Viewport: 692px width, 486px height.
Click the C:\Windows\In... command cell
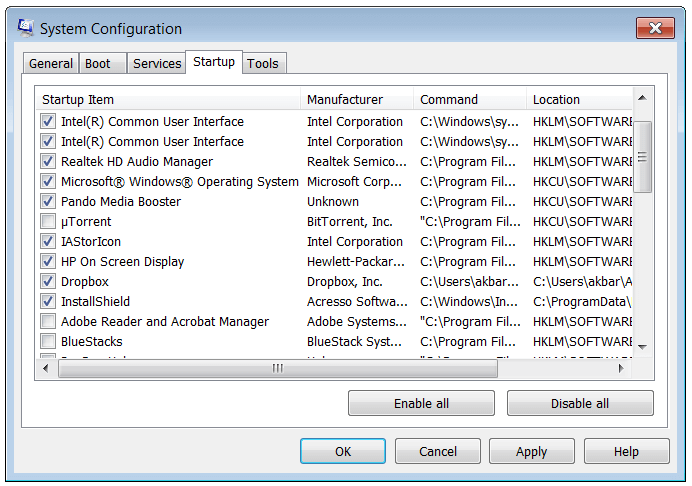point(469,301)
